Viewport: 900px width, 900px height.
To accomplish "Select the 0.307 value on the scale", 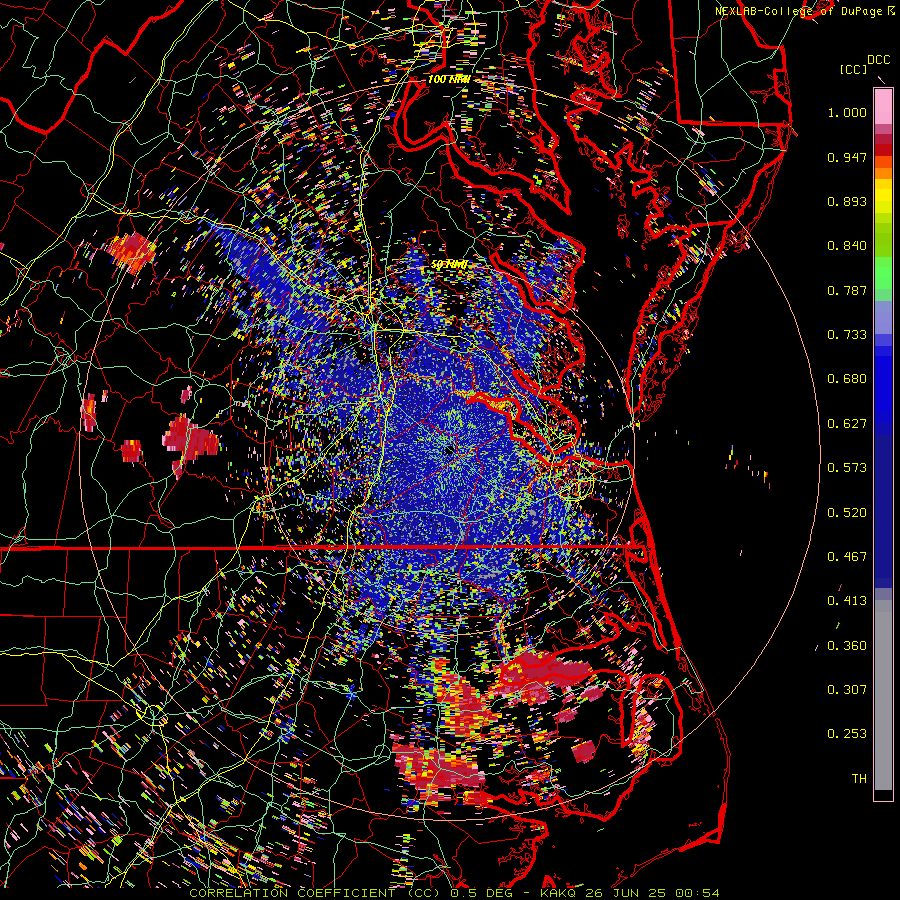I will (847, 690).
